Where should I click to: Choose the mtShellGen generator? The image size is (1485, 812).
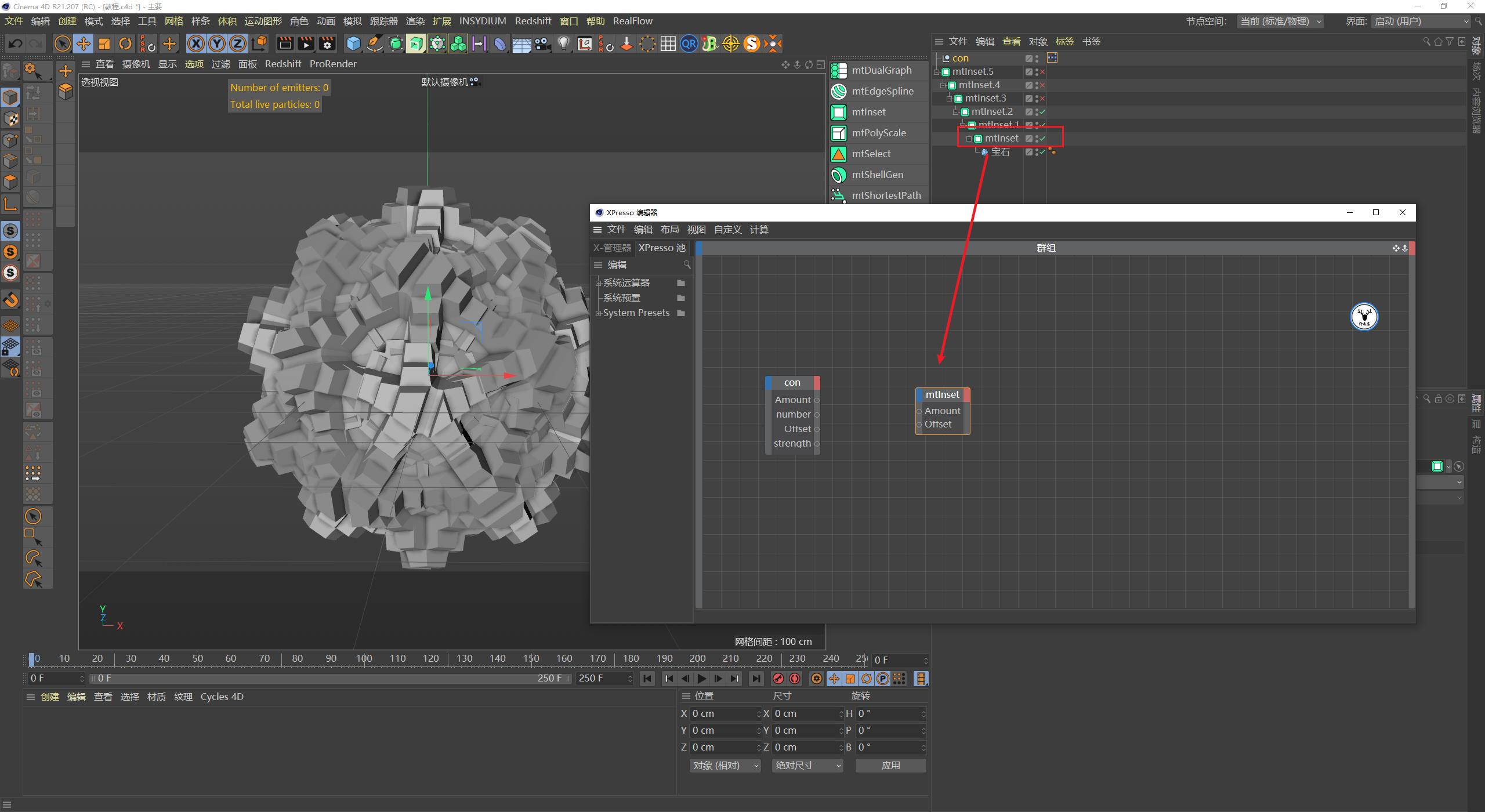[877, 175]
